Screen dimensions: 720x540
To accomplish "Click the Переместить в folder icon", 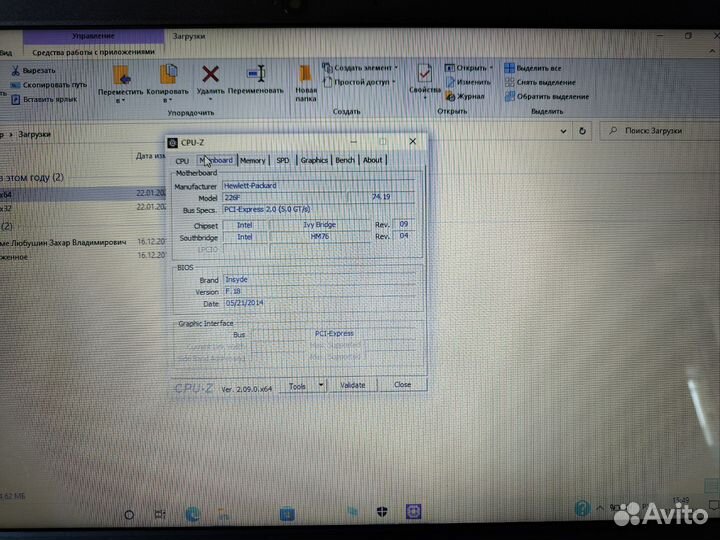I will [121, 75].
